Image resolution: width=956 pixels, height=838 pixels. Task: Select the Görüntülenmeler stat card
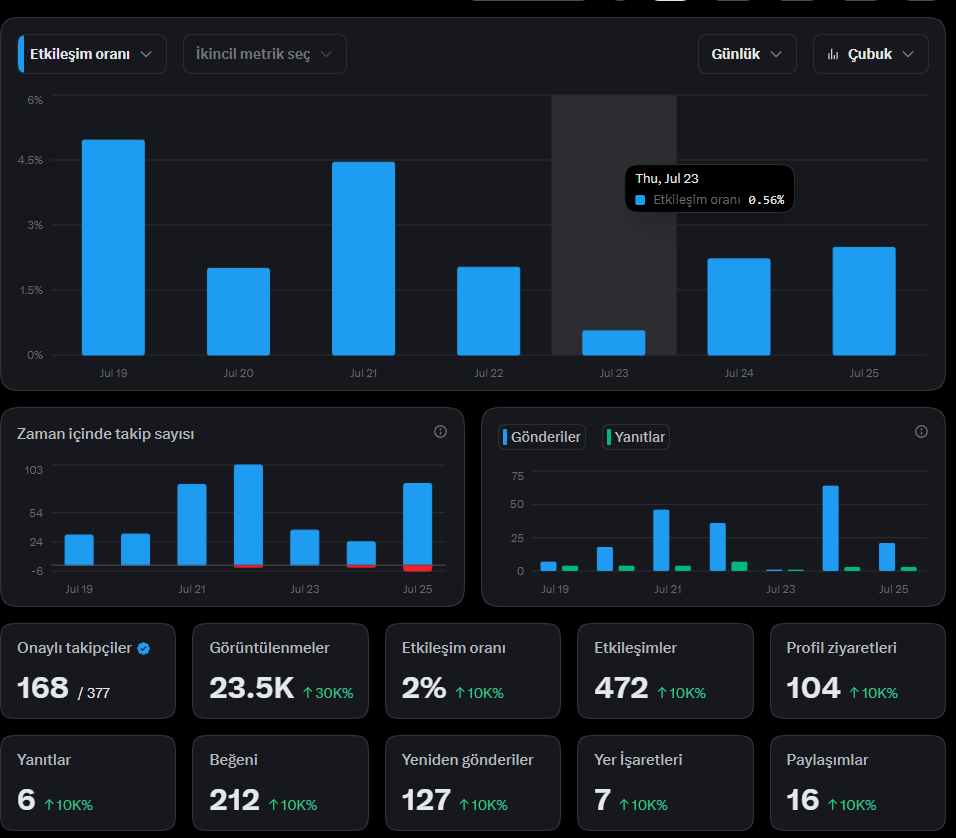coord(280,671)
